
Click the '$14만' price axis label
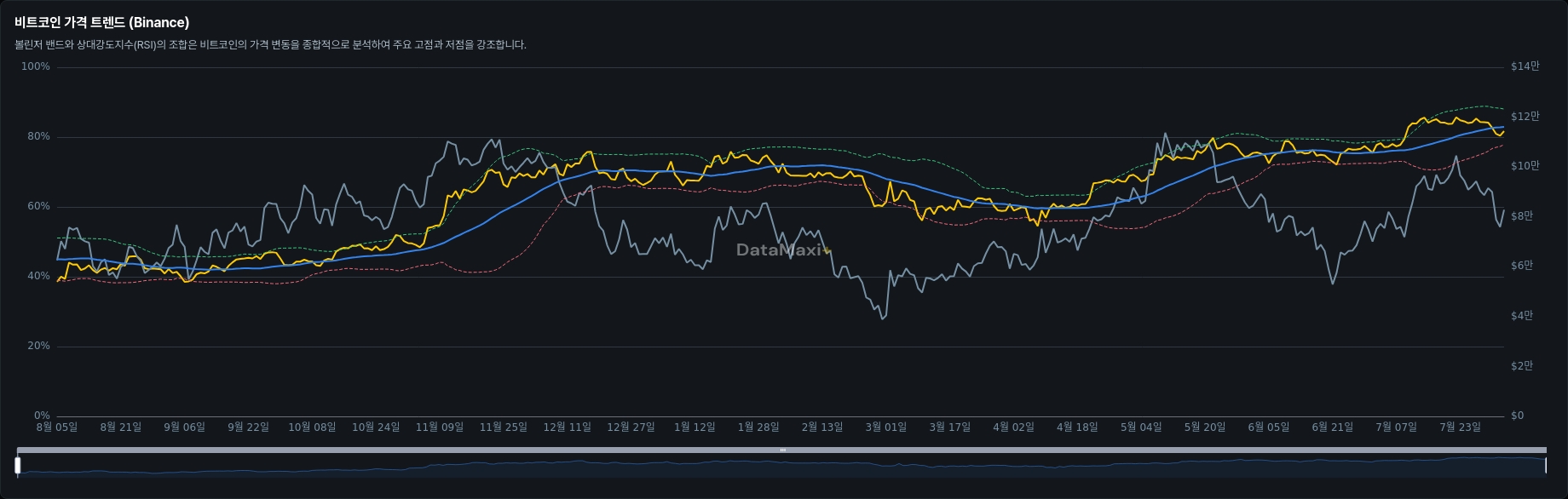1525,66
